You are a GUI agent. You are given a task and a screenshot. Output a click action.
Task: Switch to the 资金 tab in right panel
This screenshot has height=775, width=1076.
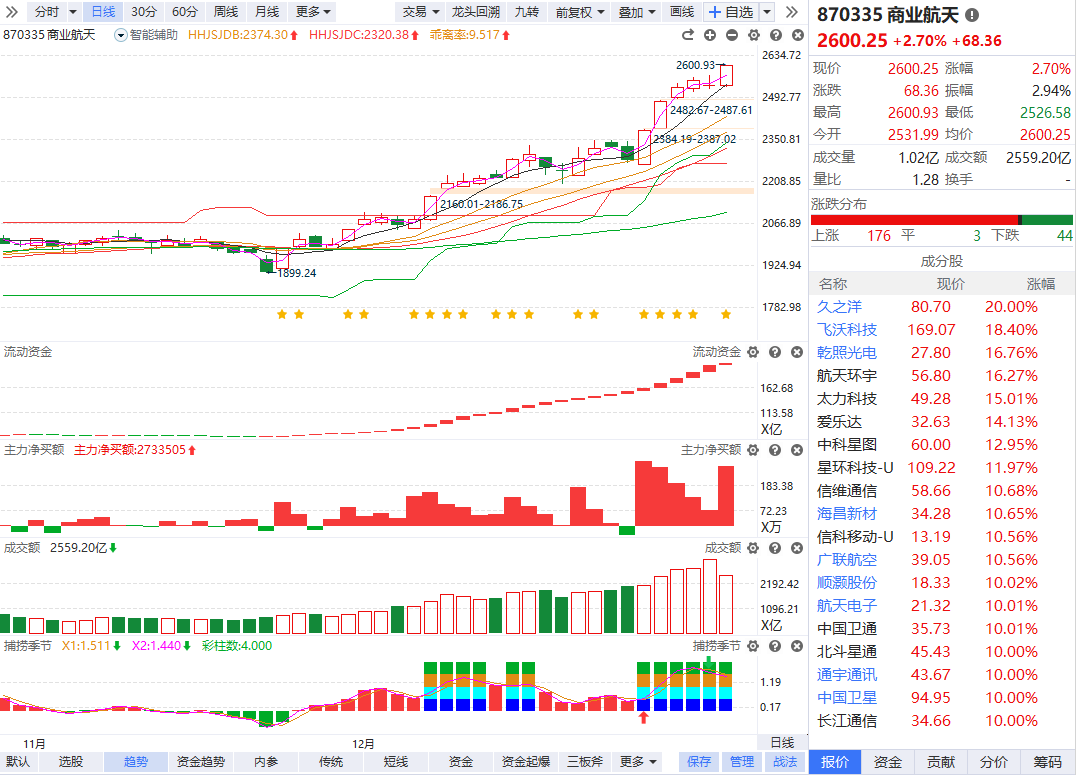point(887,762)
